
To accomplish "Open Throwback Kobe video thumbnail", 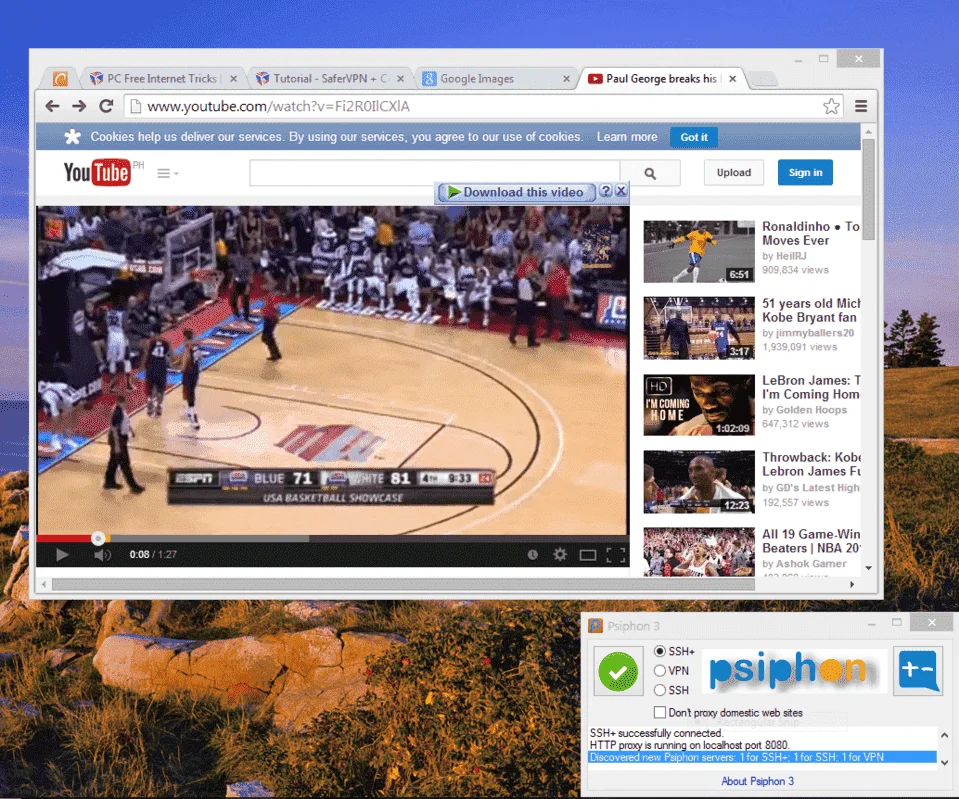I will (x=699, y=482).
